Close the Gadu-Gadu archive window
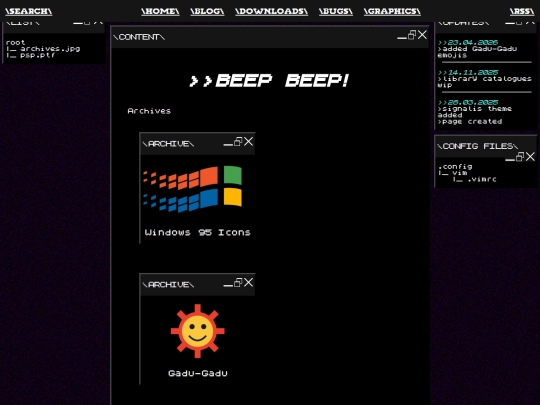The height and width of the screenshot is (405, 540). [x=248, y=282]
